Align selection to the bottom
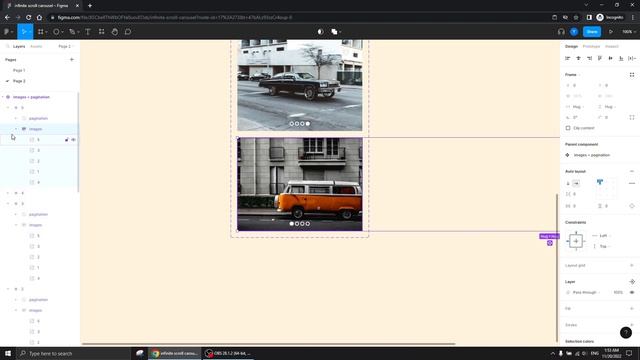This screenshot has width=640, height=360. (621, 58)
